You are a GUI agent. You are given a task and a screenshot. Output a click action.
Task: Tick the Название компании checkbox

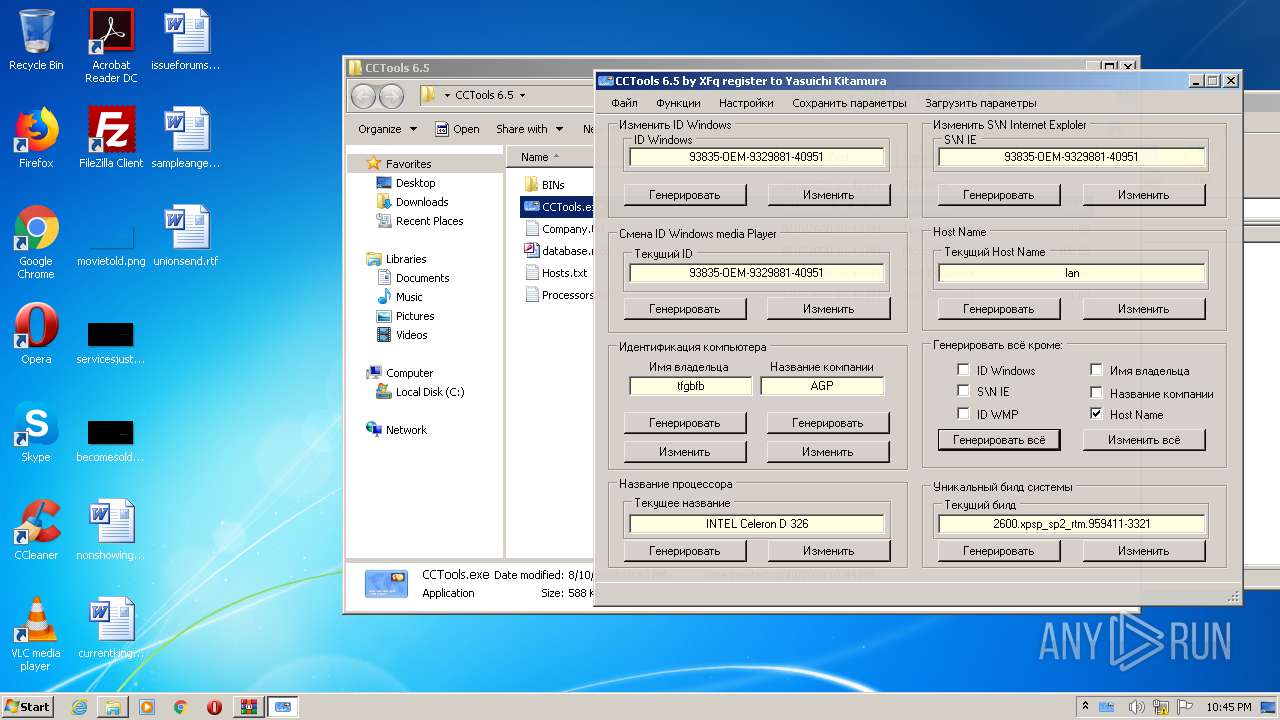coord(1096,392)
